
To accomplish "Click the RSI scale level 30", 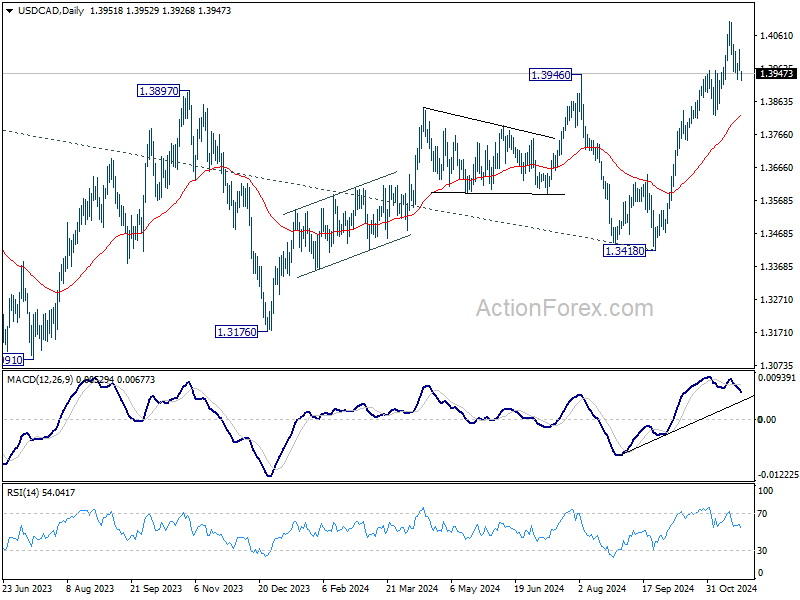I will click(762, 551).
